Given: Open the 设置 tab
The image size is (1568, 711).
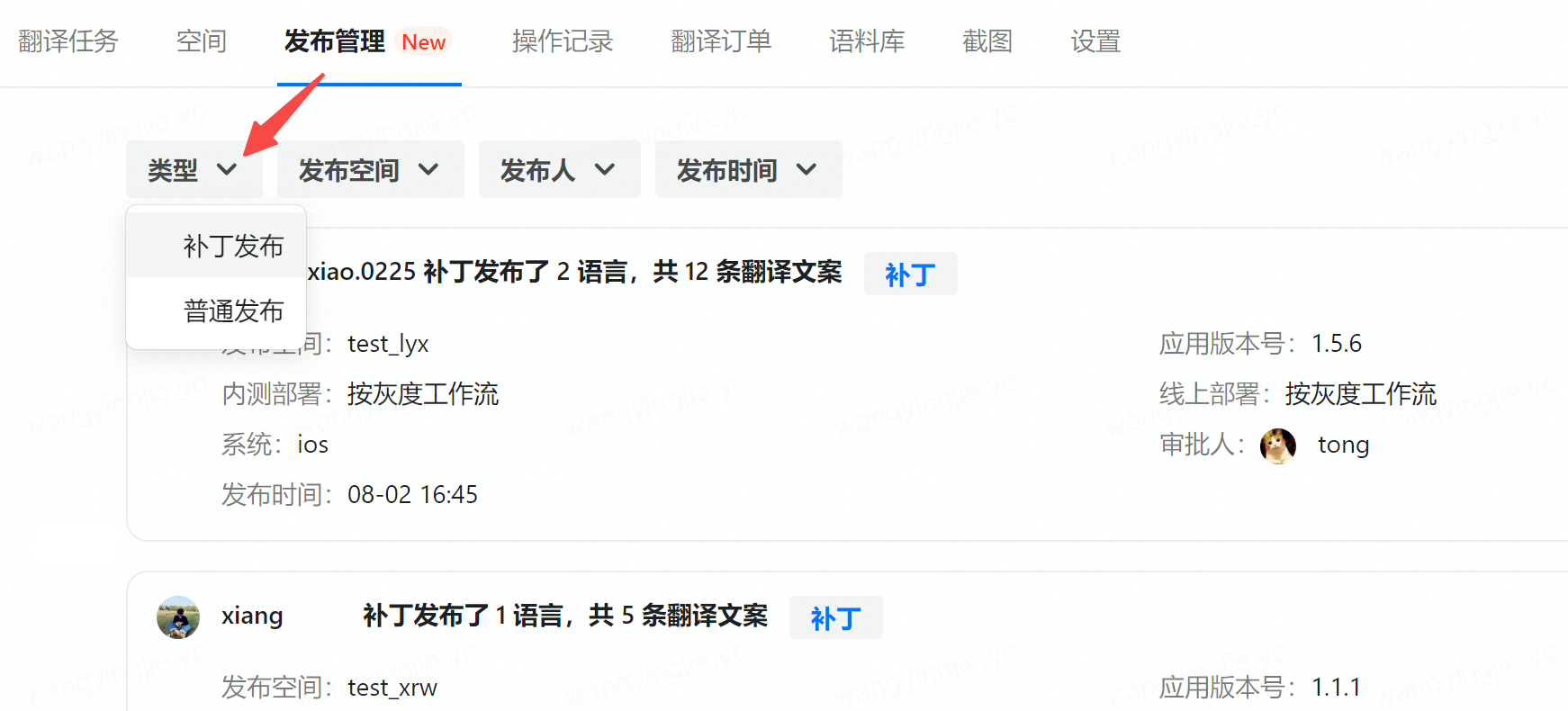Looking at the screenshot, I should (x=1095, y=41).
